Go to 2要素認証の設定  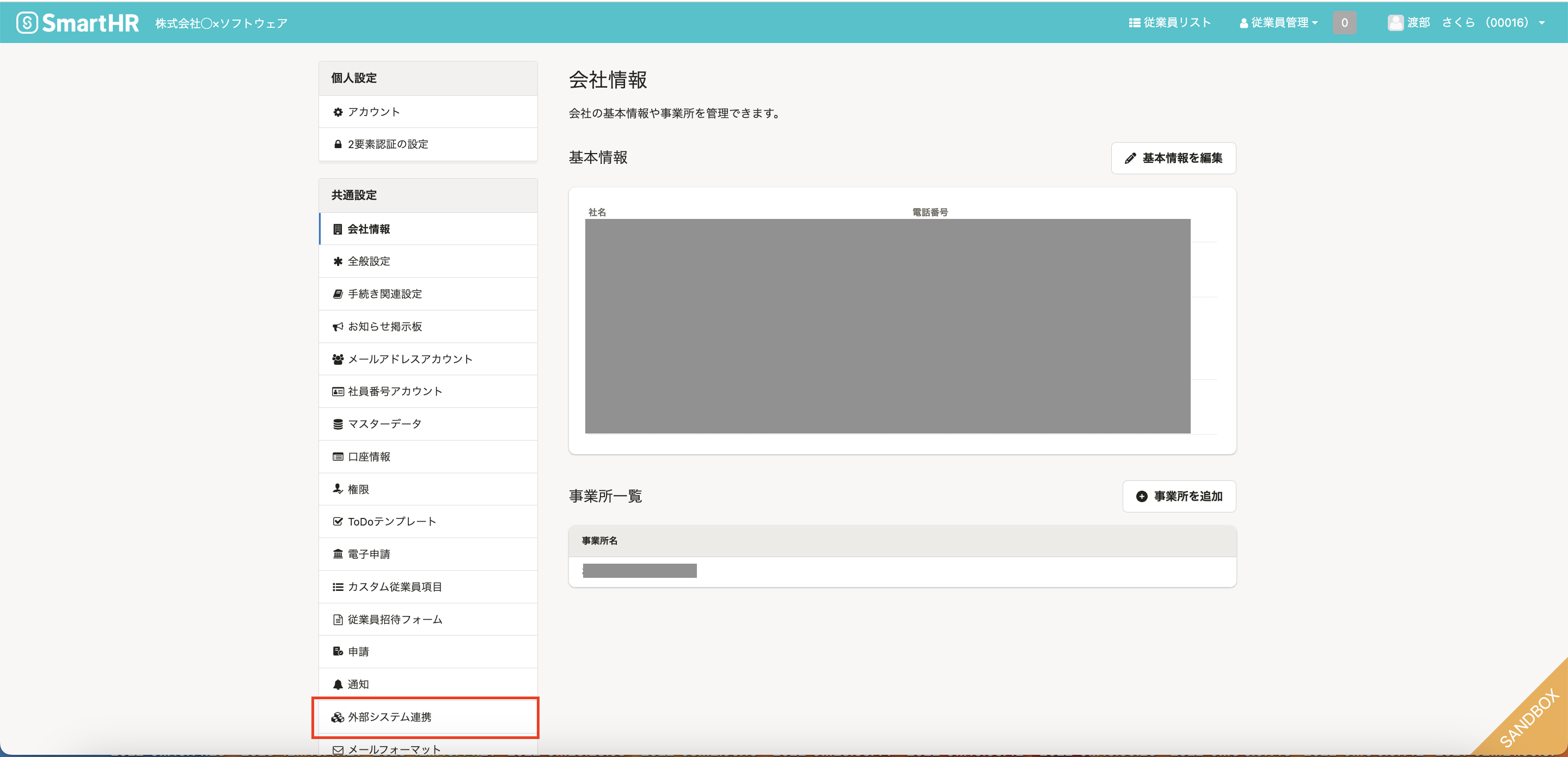point(428,144)
